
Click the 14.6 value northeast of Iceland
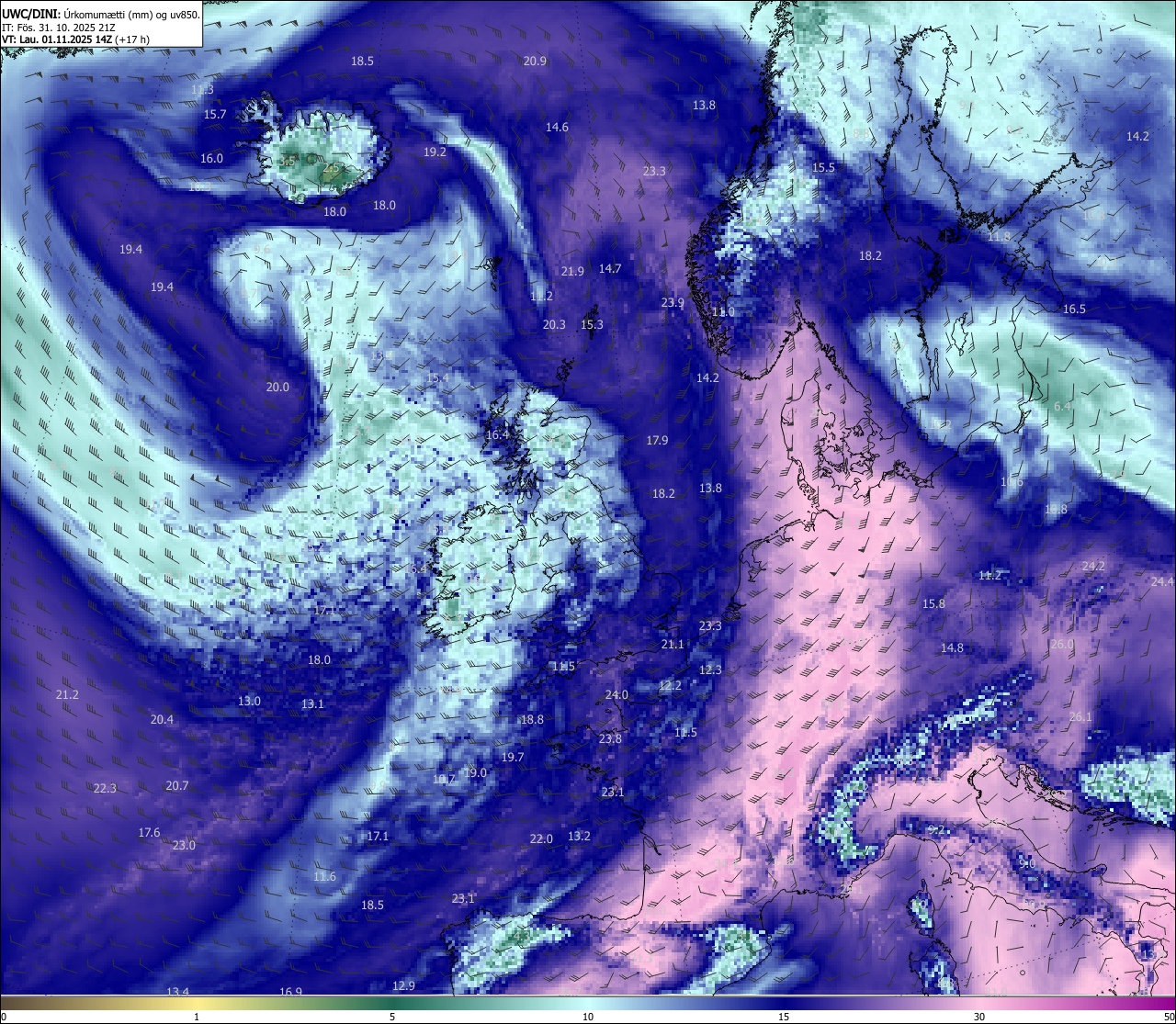point(557,128)
